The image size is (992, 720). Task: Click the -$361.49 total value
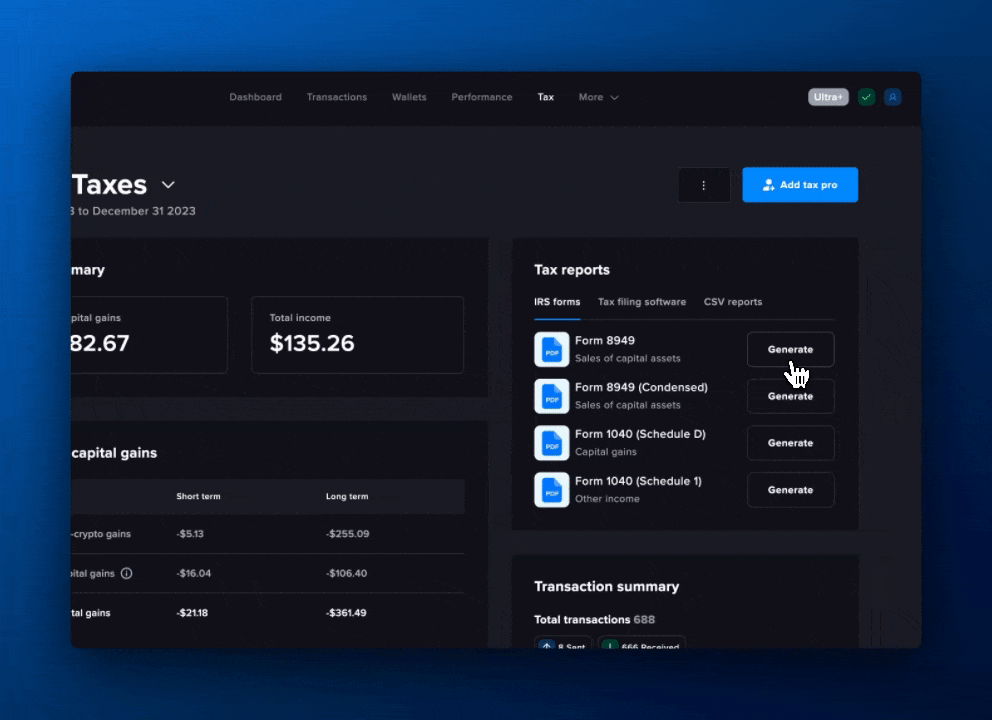point(345,612)
